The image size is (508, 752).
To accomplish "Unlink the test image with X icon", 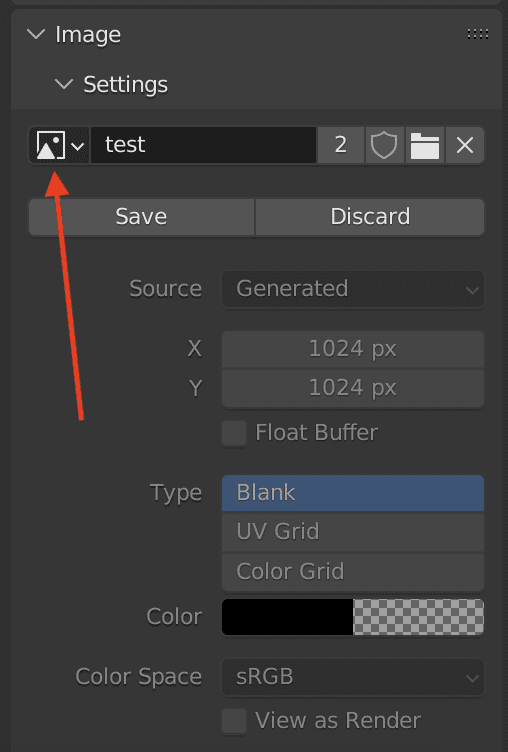I will (464, 145).
